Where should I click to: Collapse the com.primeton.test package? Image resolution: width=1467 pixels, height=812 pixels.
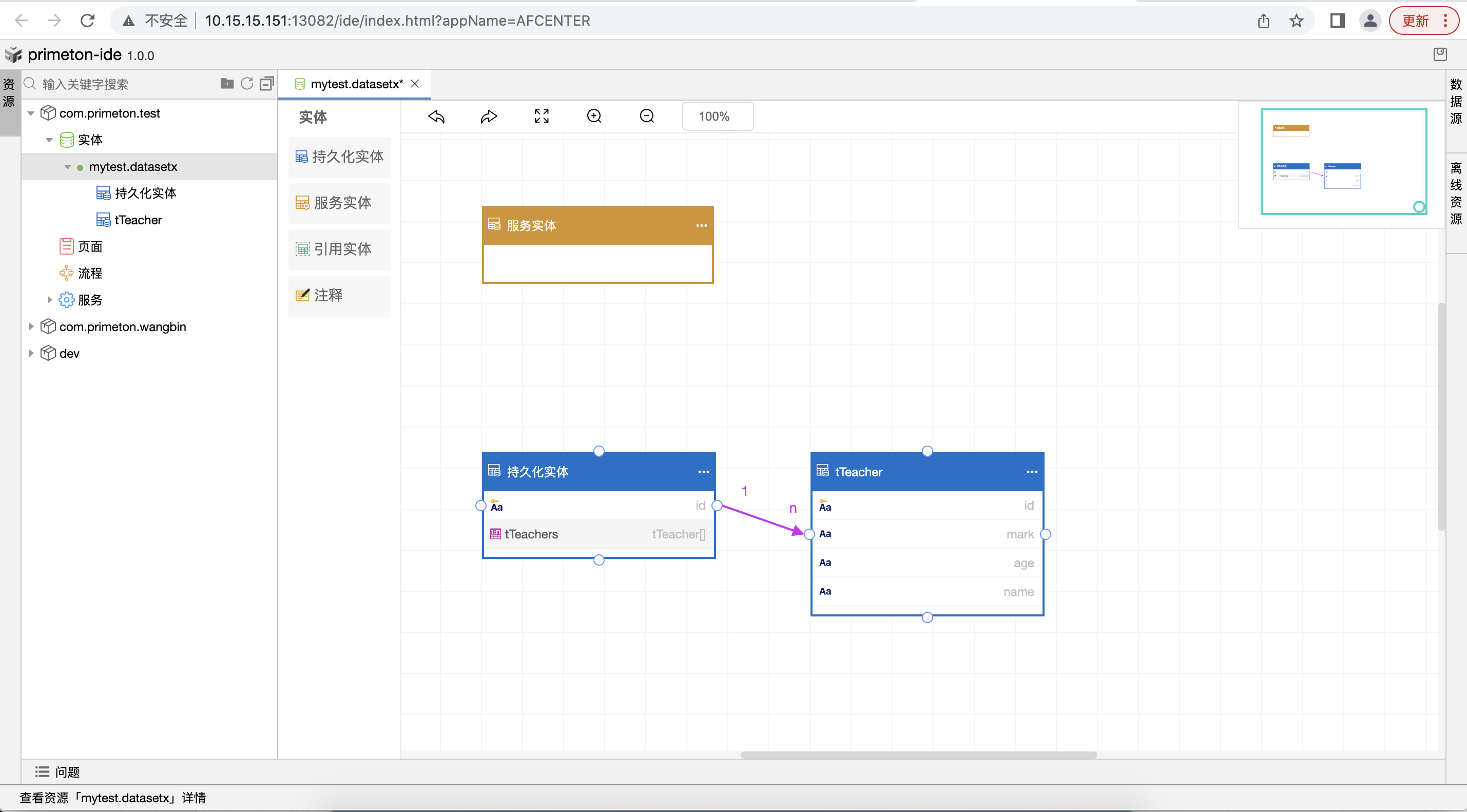(31, 113)
